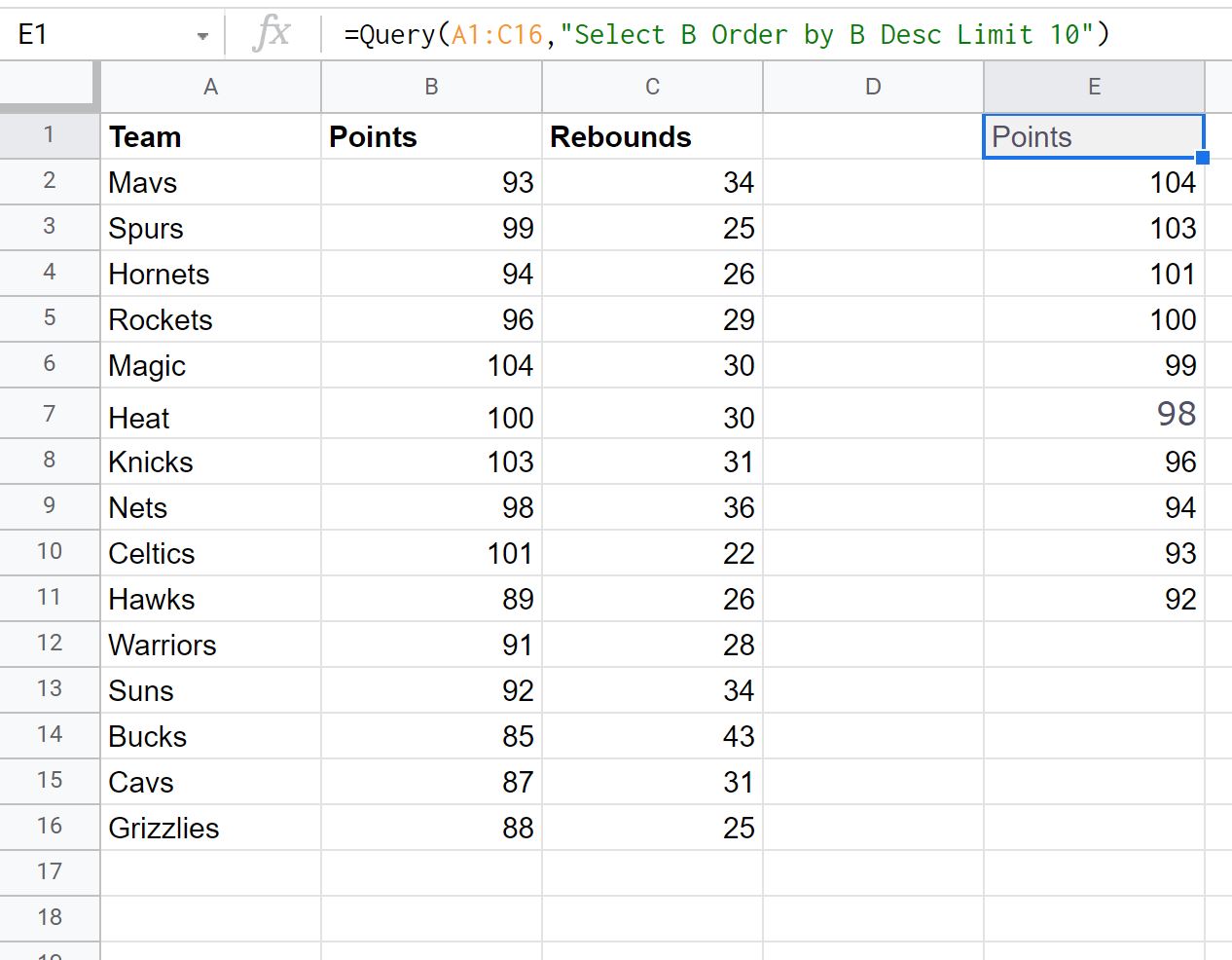Select the Hawks cell
Screen dimensions: 1232x960
point(210,599)
